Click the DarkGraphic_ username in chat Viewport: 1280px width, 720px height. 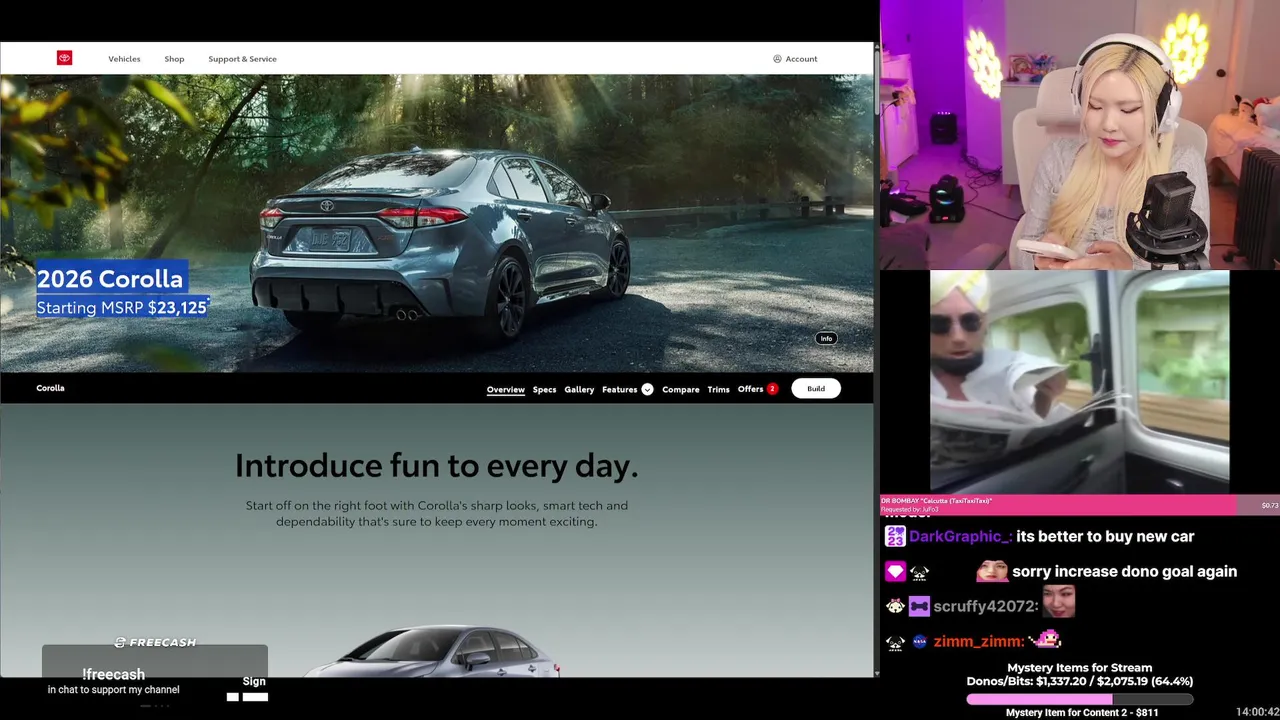click(958, 536)
